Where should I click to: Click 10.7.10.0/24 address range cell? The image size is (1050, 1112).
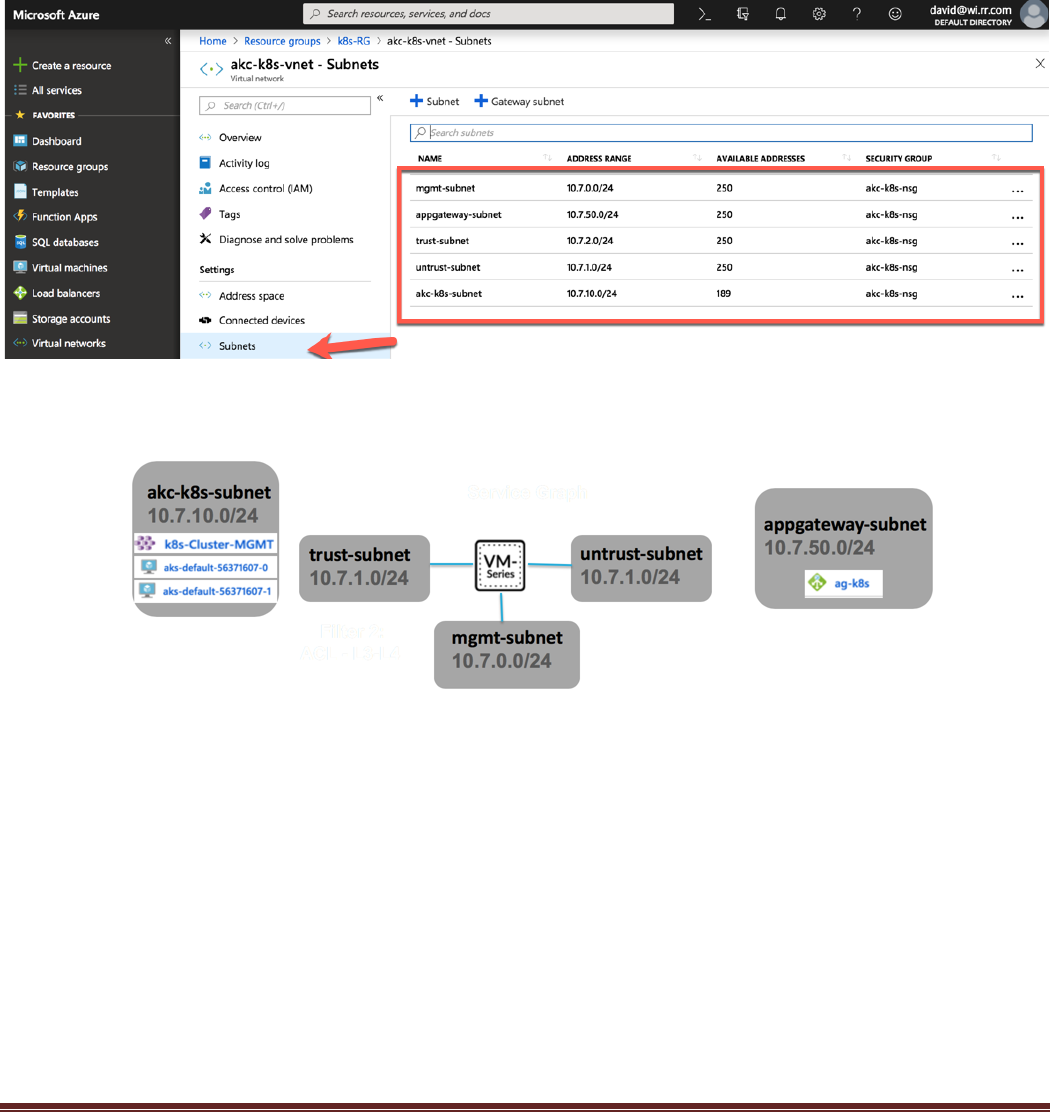coord(592,294)
